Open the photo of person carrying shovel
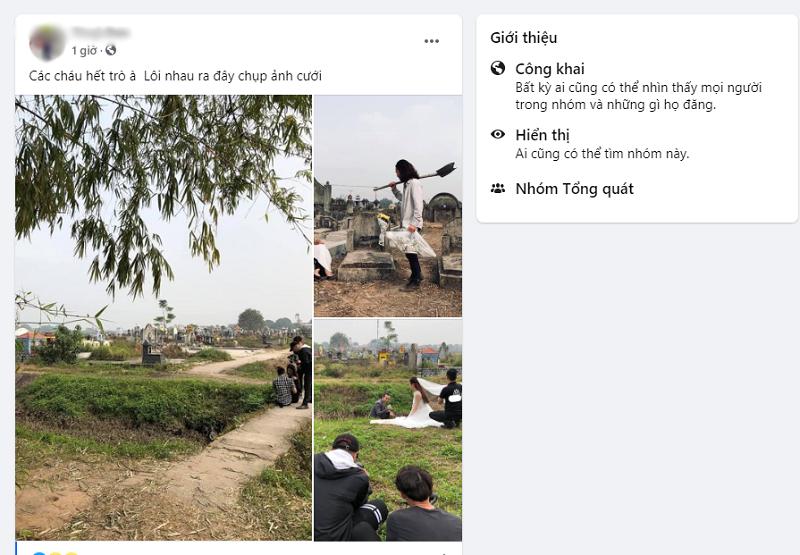800x555 pixels. pyautogui.click(x=388, y=205)
